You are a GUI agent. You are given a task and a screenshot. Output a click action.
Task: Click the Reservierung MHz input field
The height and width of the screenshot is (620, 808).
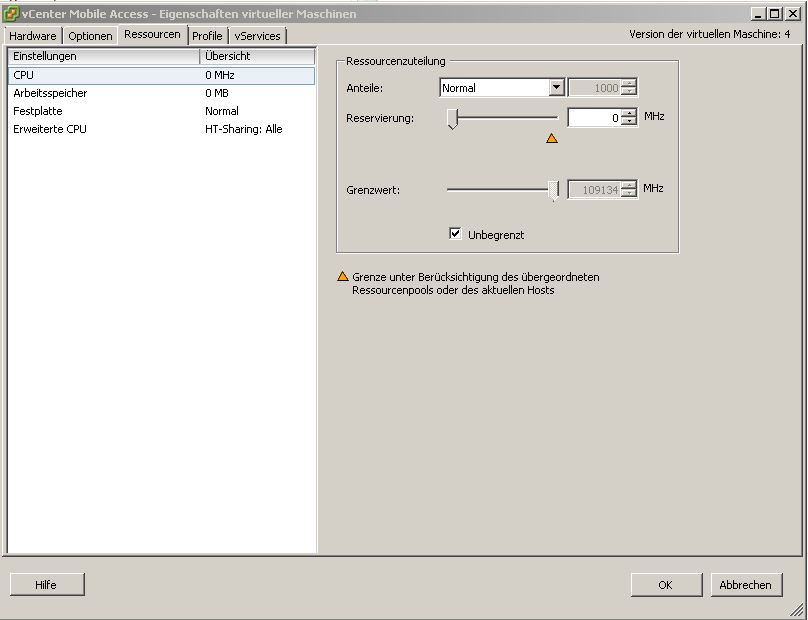click(x=594, y=118)
